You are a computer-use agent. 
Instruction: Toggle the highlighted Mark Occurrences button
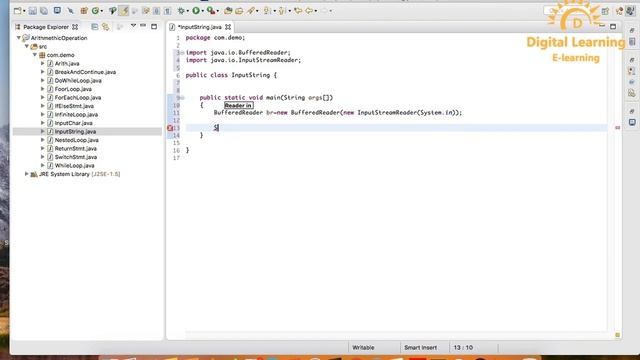124,11
